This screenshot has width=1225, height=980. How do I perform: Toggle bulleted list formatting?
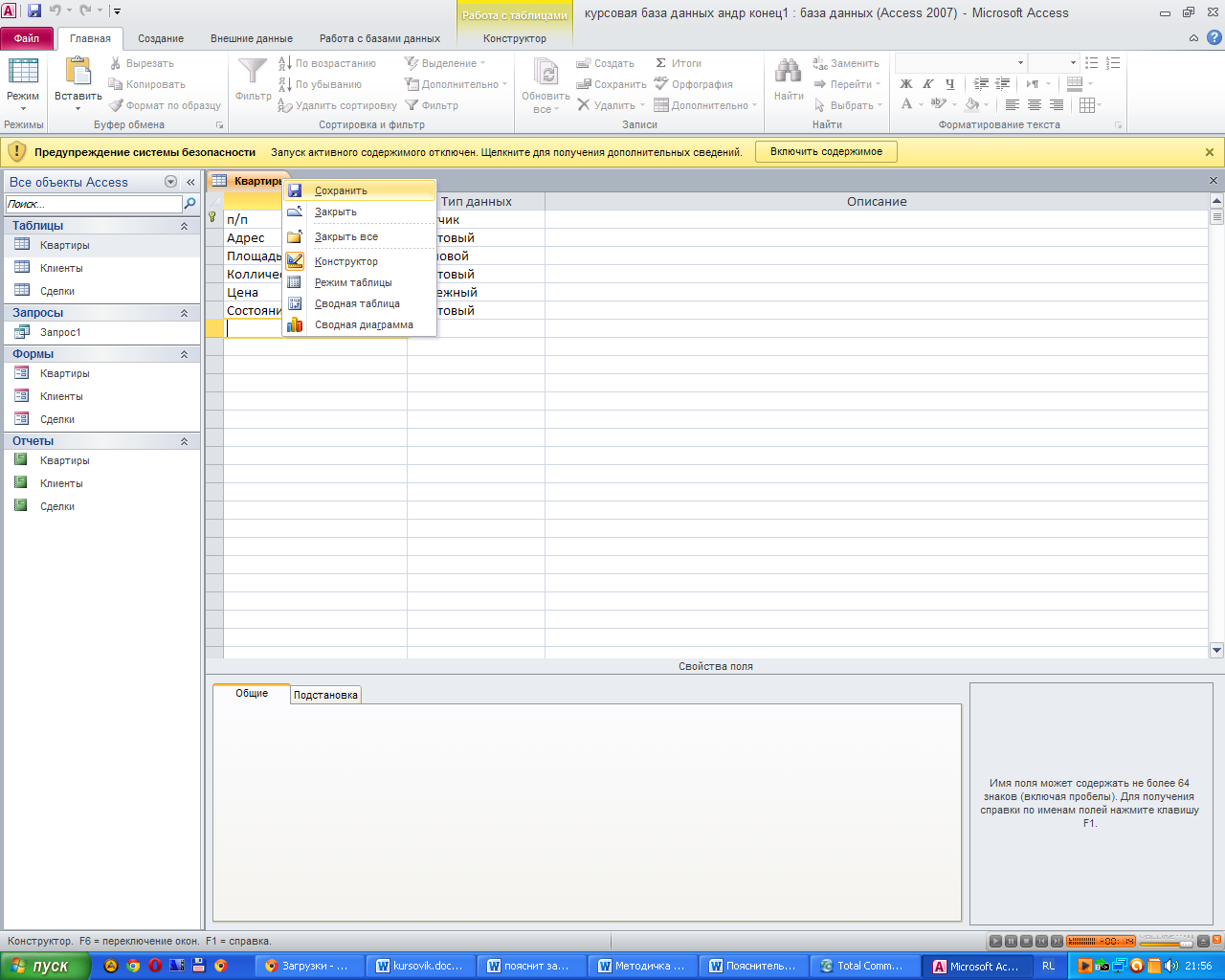[1092, 63]
